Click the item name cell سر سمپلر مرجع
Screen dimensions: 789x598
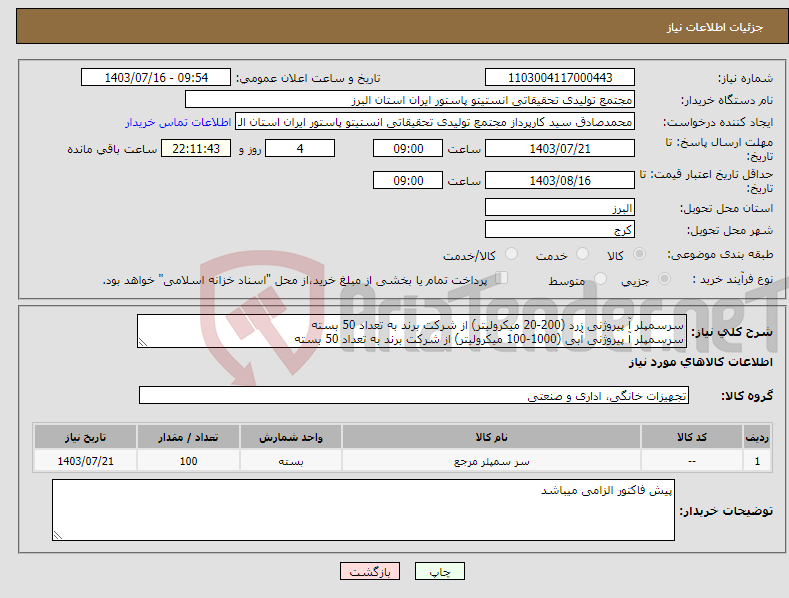491,461
